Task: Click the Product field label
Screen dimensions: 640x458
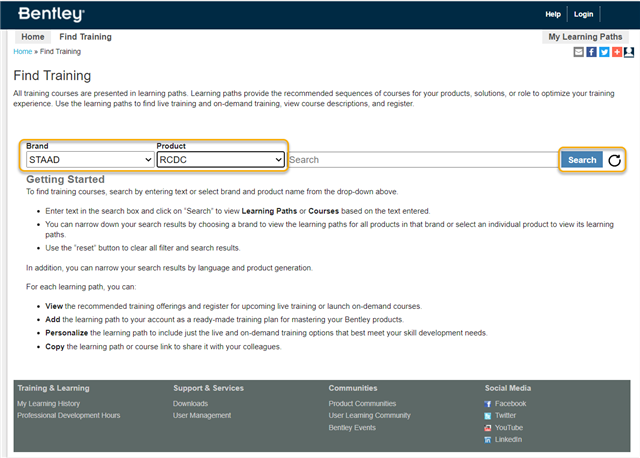Action: tap(171, 146)
